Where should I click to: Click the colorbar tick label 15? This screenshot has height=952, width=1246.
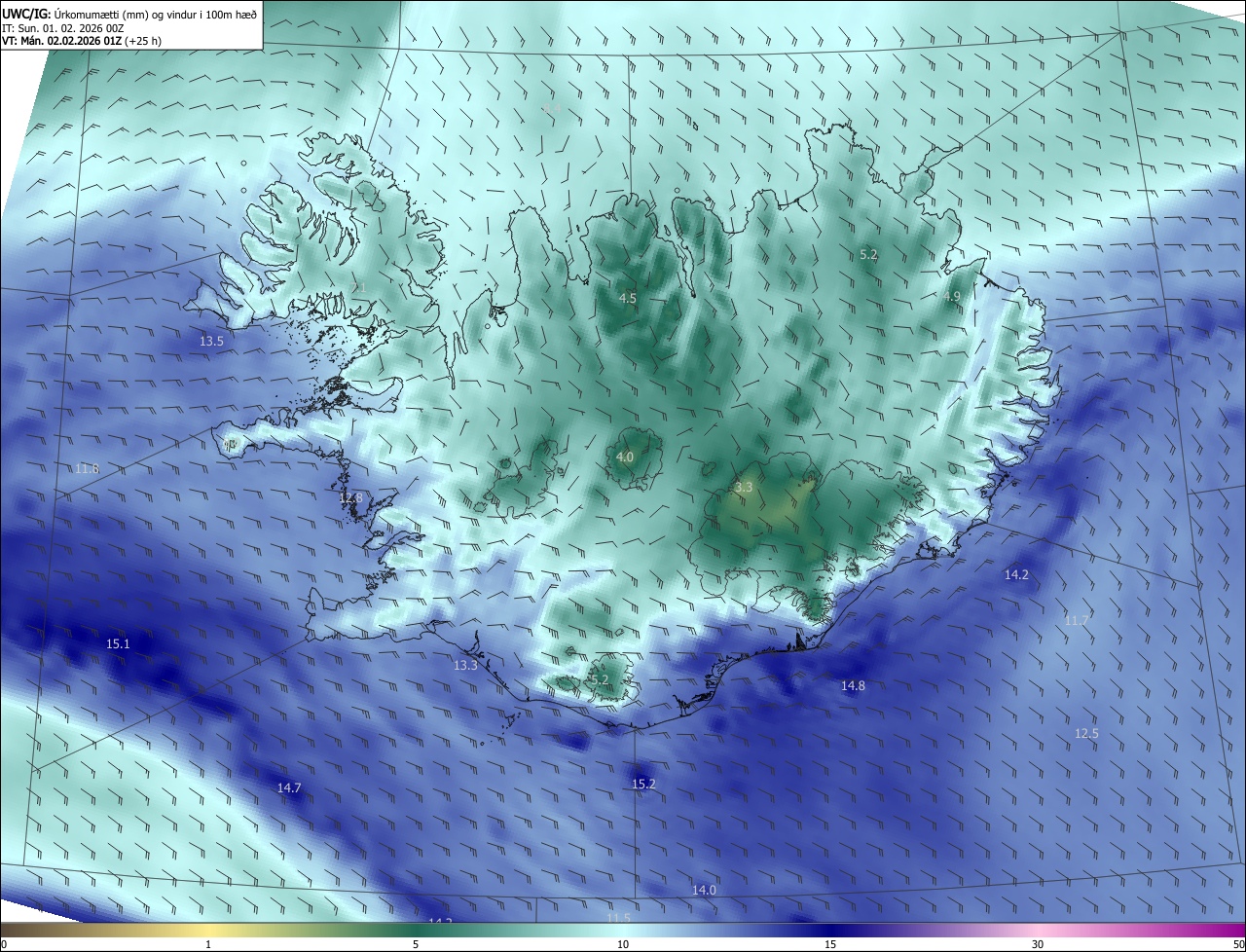coord(830,944)
